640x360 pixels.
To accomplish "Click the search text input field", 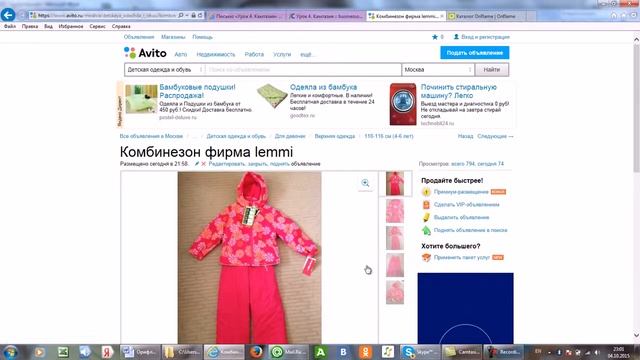I will [x=303, y=70].
